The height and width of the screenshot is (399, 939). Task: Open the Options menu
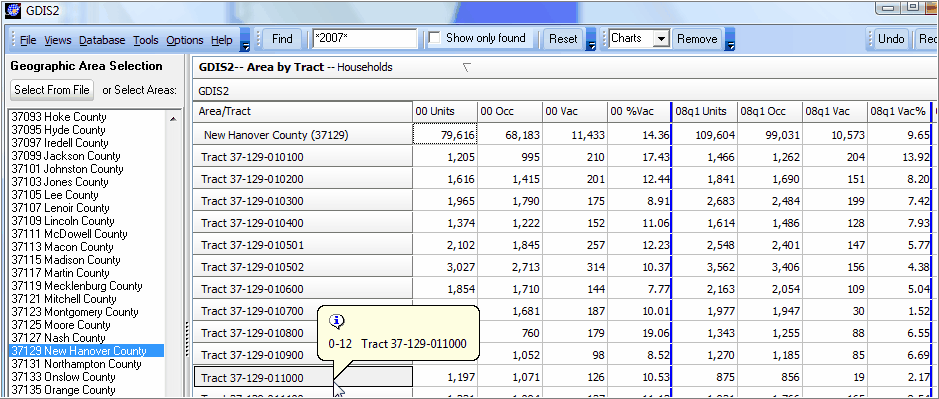184,40
